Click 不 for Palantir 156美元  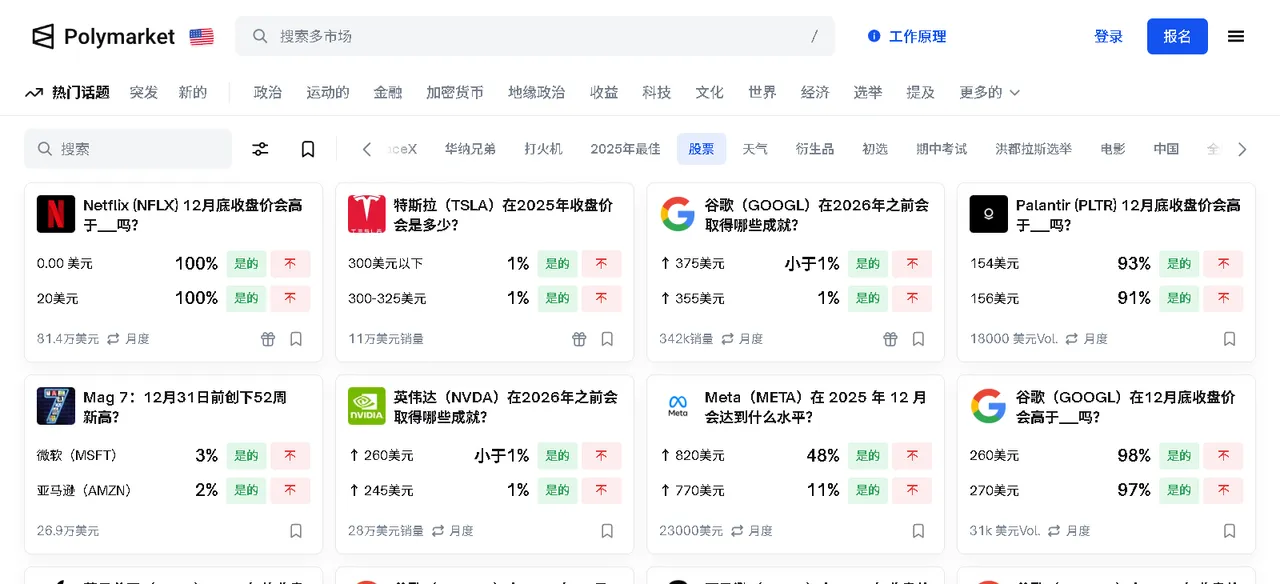click(x=1223, y=298)
